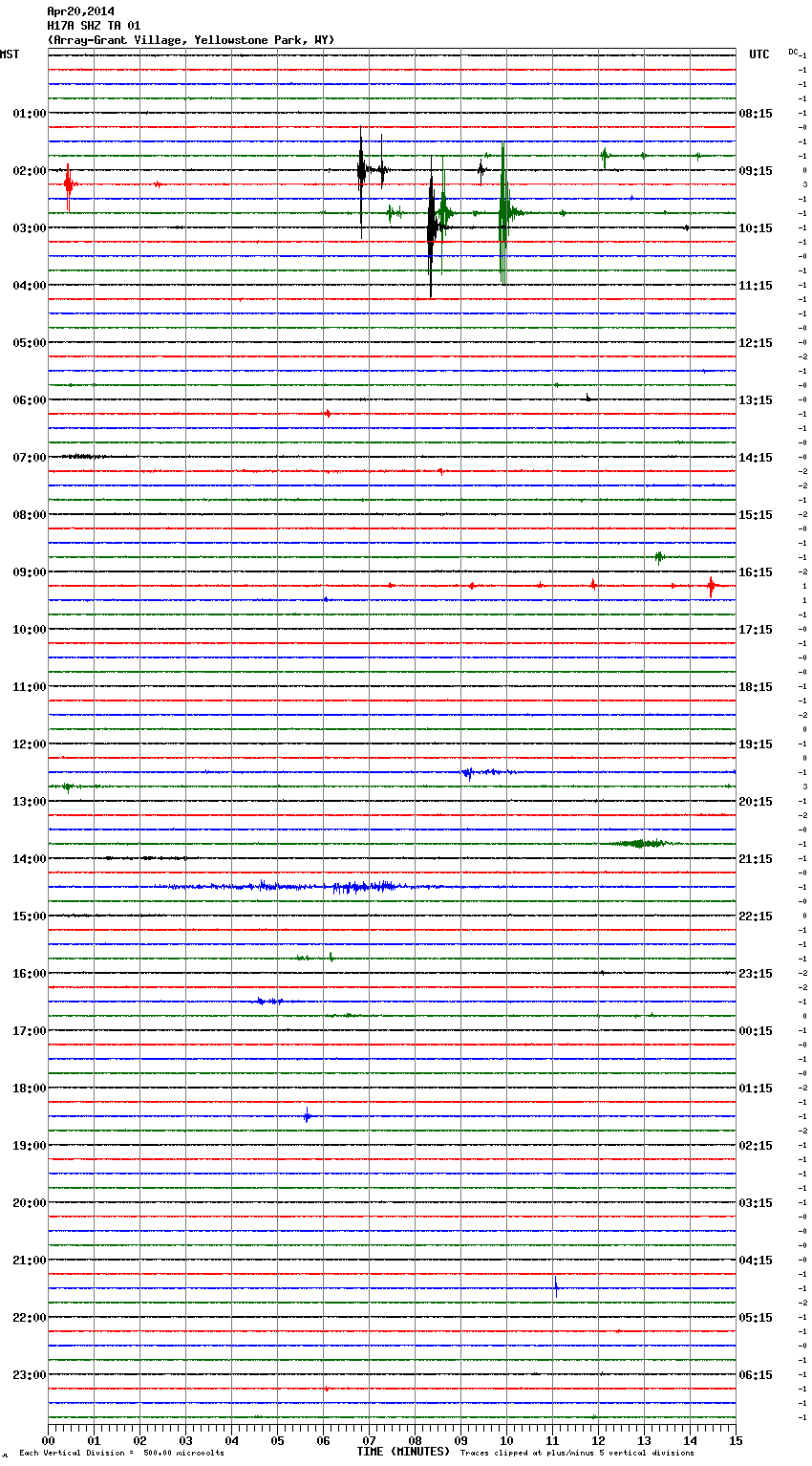
Task: Click the date label Apr20,2014
Action: pos(80,11)
